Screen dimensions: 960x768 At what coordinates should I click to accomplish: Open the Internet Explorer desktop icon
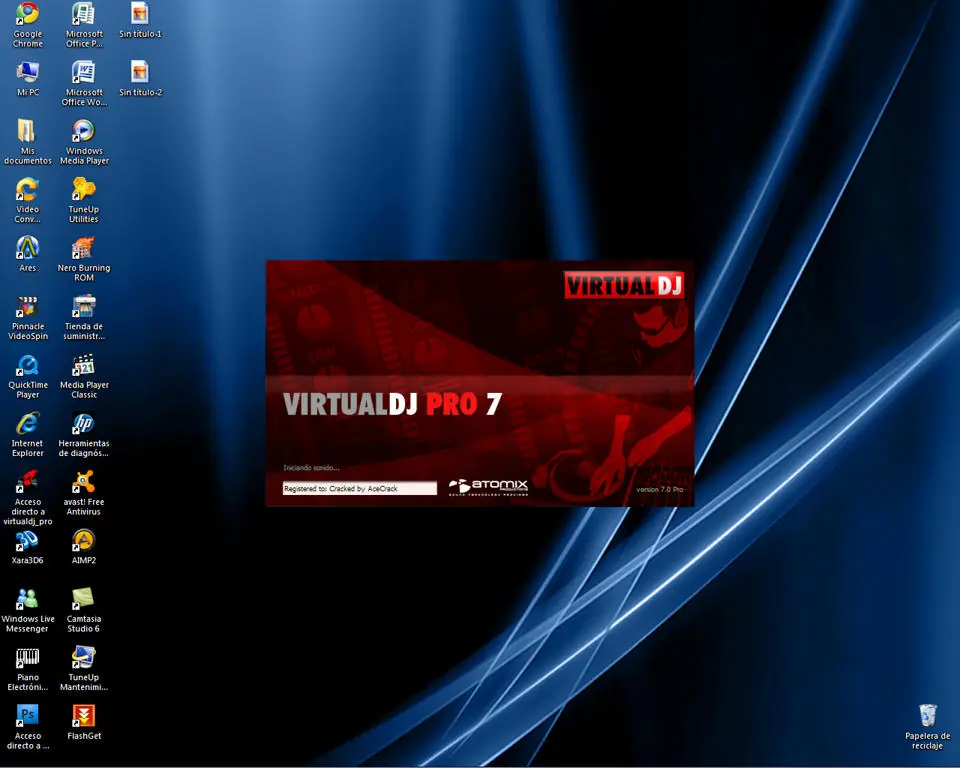28,424
